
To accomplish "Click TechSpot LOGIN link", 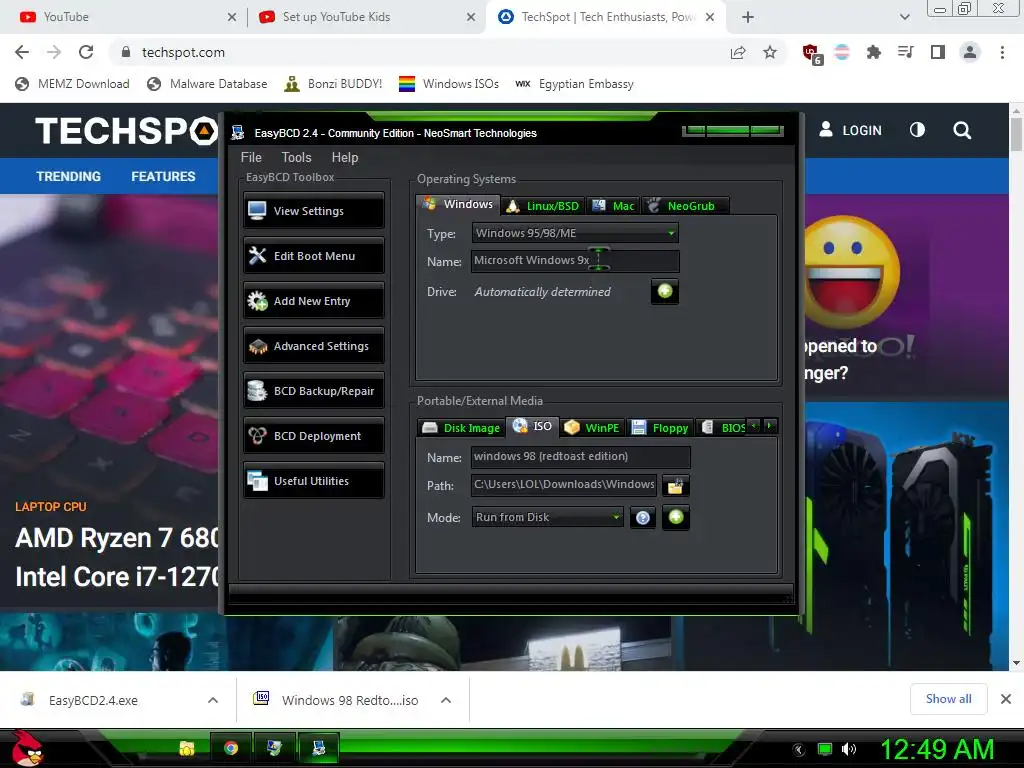I will coord(850,130).
